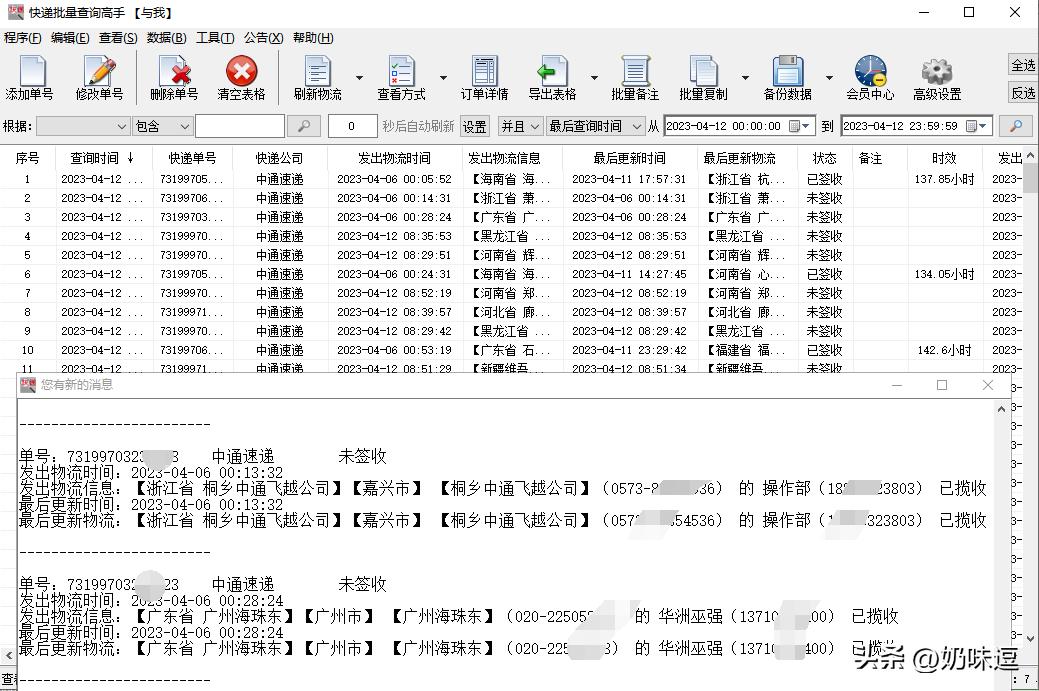Click 设置 next to auto-refresh seconds
Image resolution: width=1039 pixels, height=691 pixels.
pos(474,127)
